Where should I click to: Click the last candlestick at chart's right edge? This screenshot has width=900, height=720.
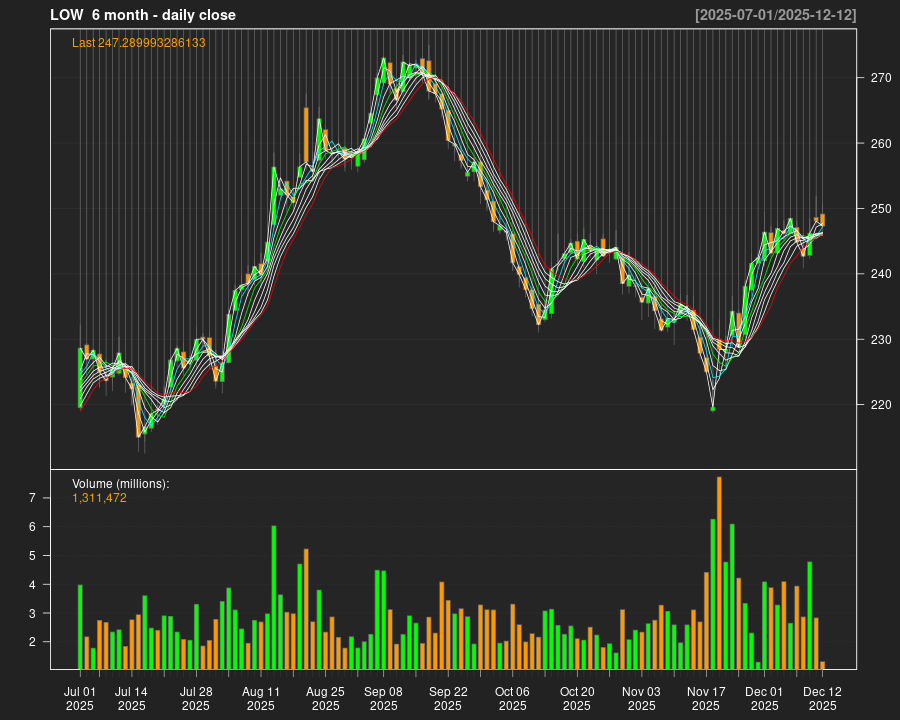coord(822,219)
